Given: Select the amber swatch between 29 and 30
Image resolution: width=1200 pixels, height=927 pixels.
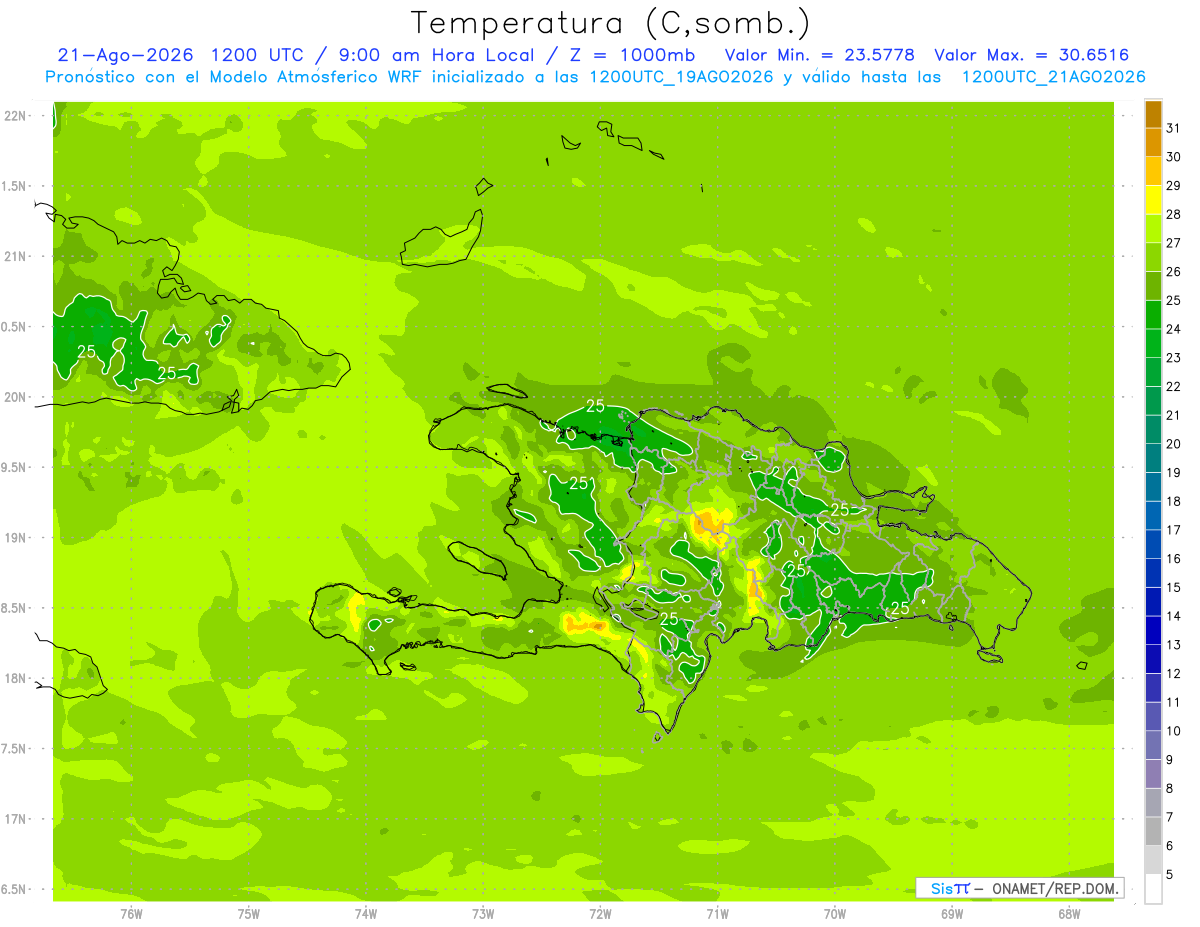Looking at the screenshot, I should point(1153,171).
